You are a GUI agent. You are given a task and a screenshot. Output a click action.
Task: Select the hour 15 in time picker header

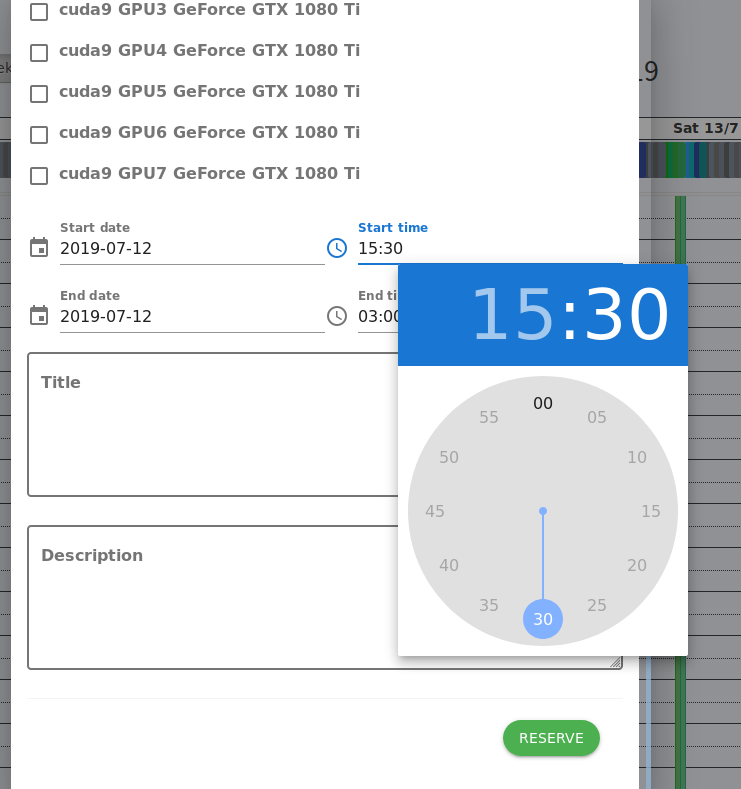[x=514, y=313]
